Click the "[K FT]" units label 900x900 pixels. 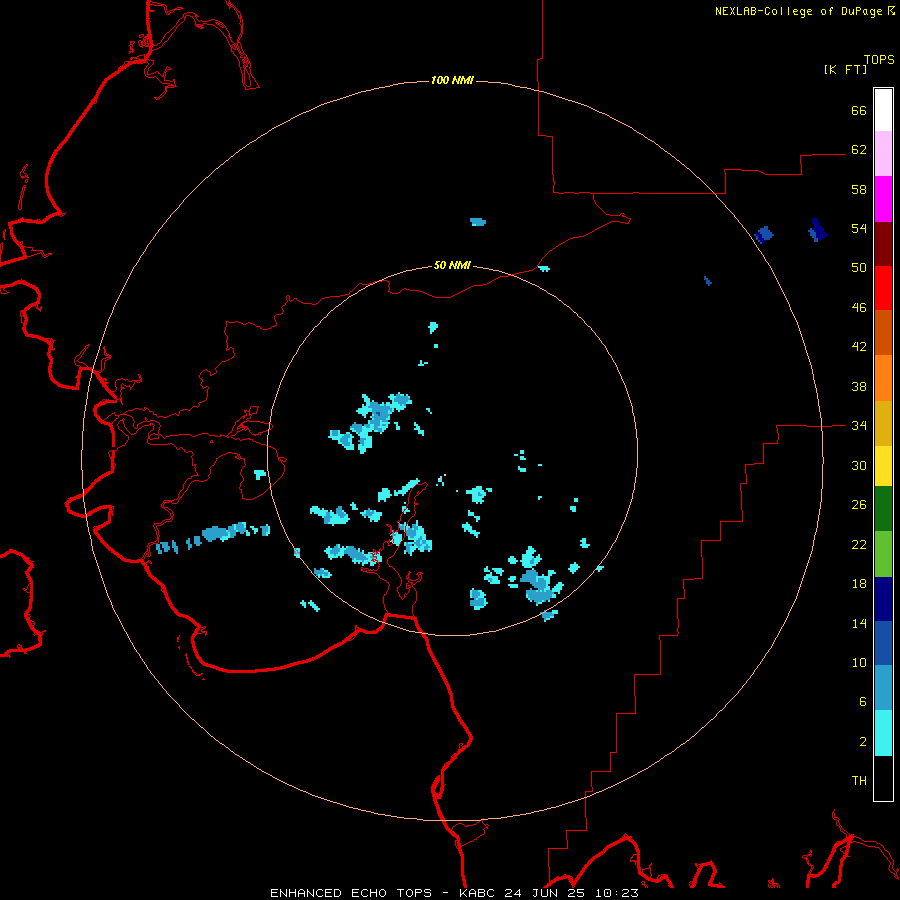coord(845,69)
